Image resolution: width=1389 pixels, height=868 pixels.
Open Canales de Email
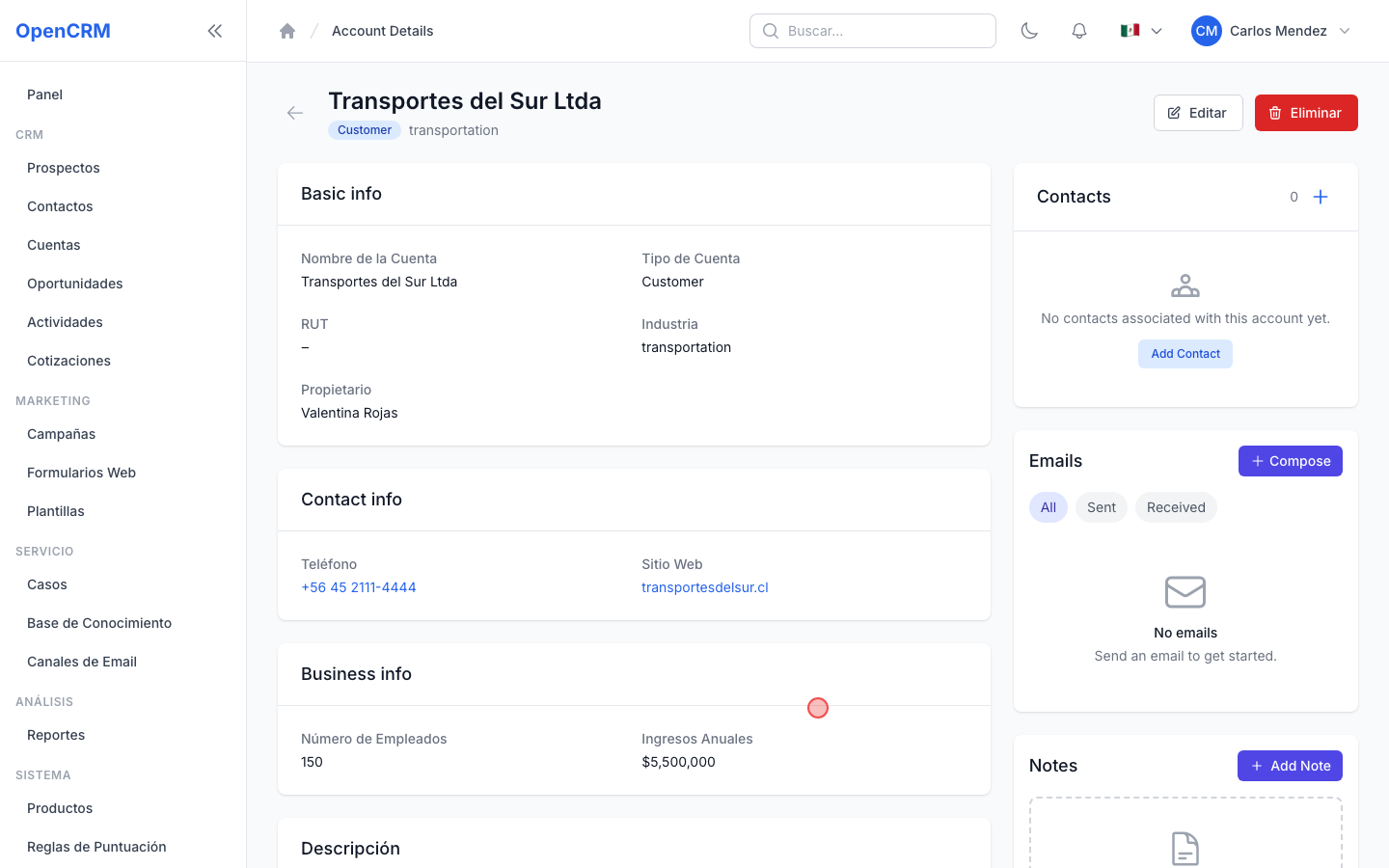[x=123, y=662]
